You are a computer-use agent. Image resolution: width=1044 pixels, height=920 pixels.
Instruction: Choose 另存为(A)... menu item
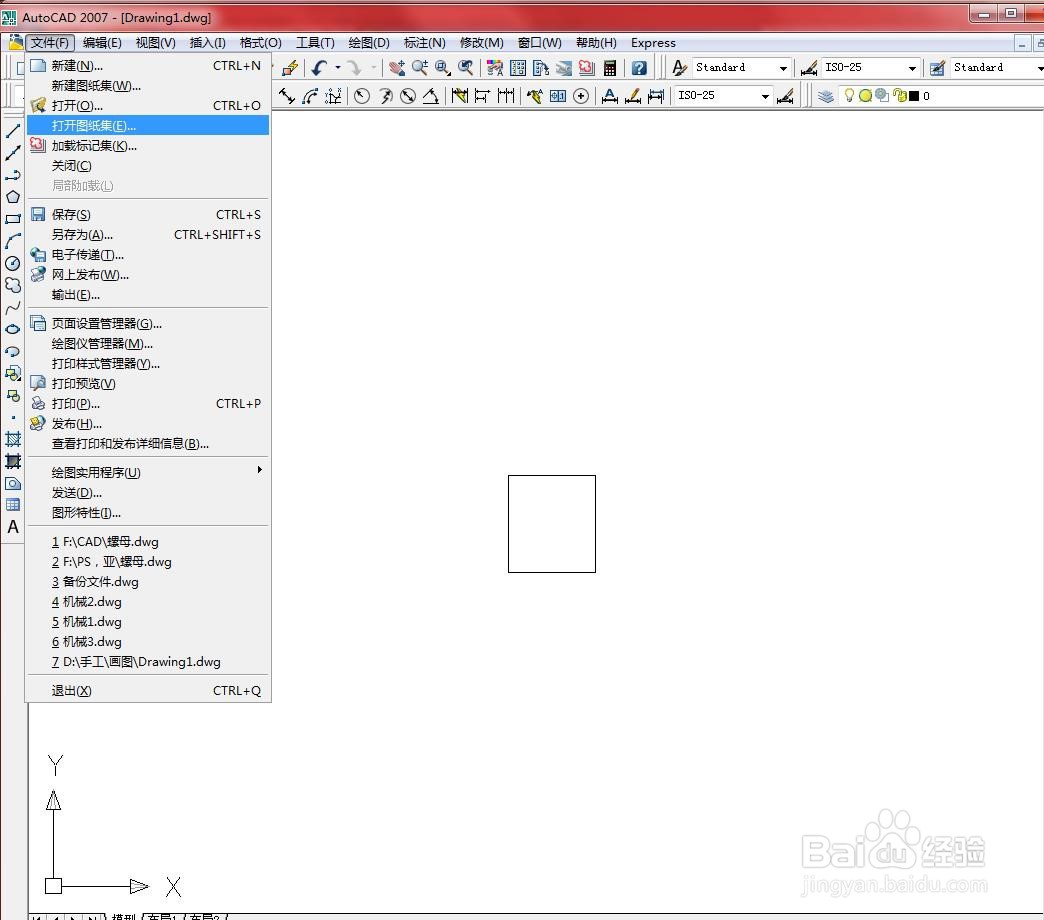click(148, 234)
